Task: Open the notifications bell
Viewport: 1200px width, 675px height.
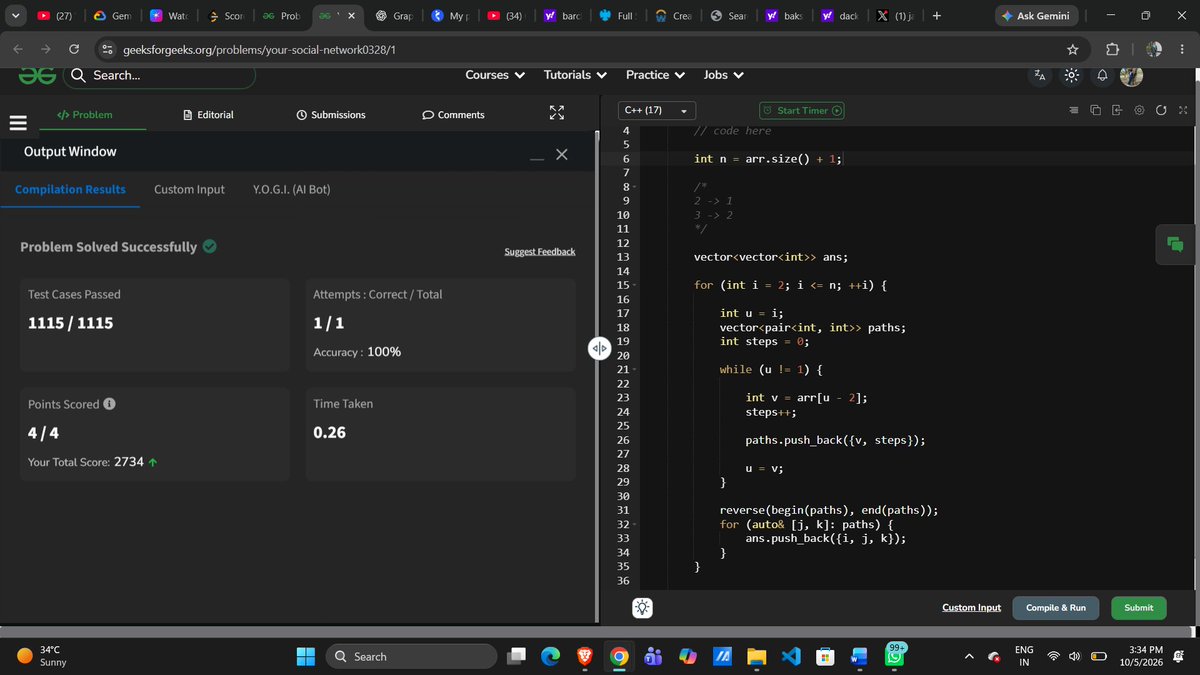Action: tap(1102, 76)
